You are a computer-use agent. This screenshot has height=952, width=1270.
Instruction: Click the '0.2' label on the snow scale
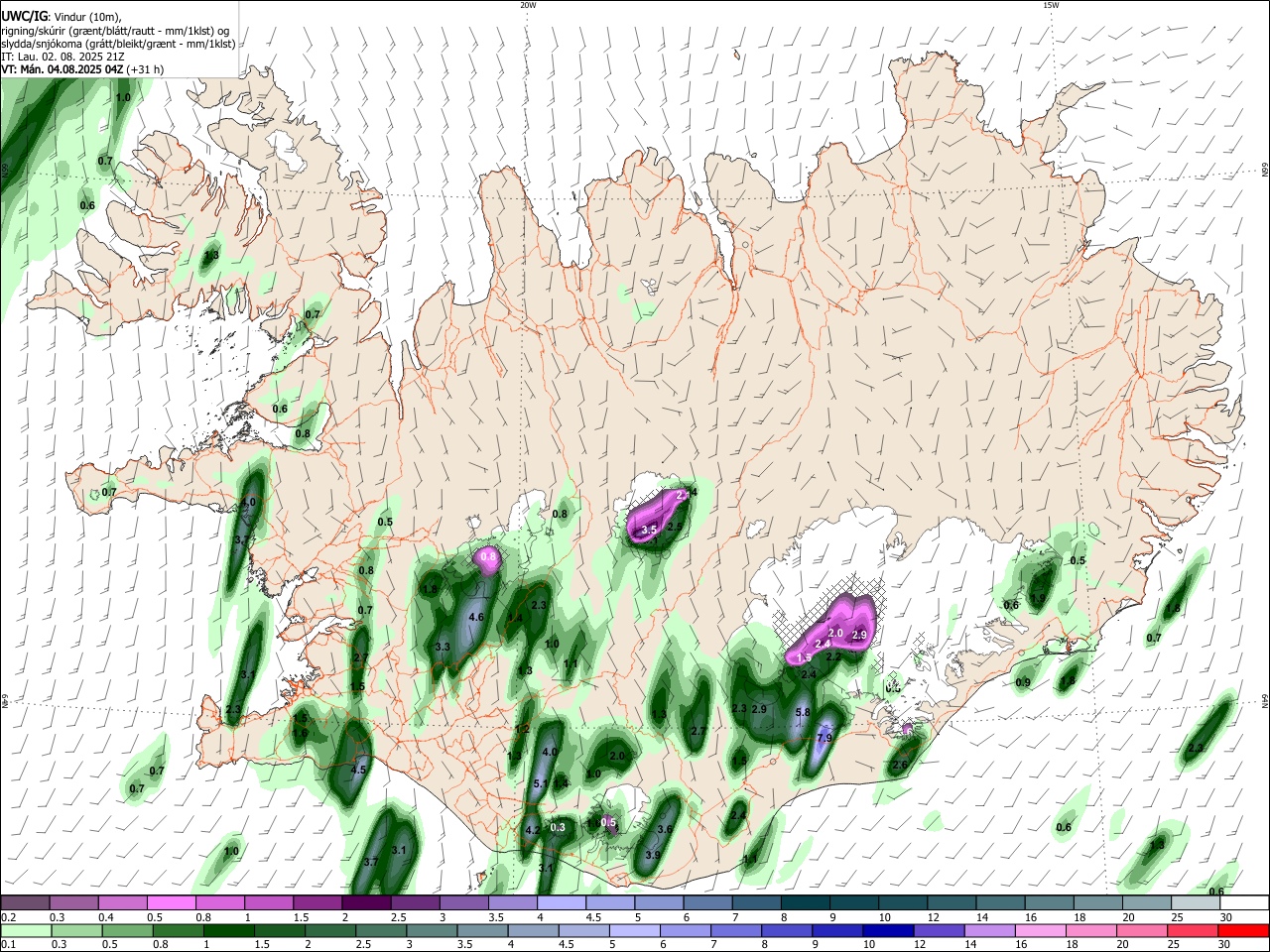point(8,918)
